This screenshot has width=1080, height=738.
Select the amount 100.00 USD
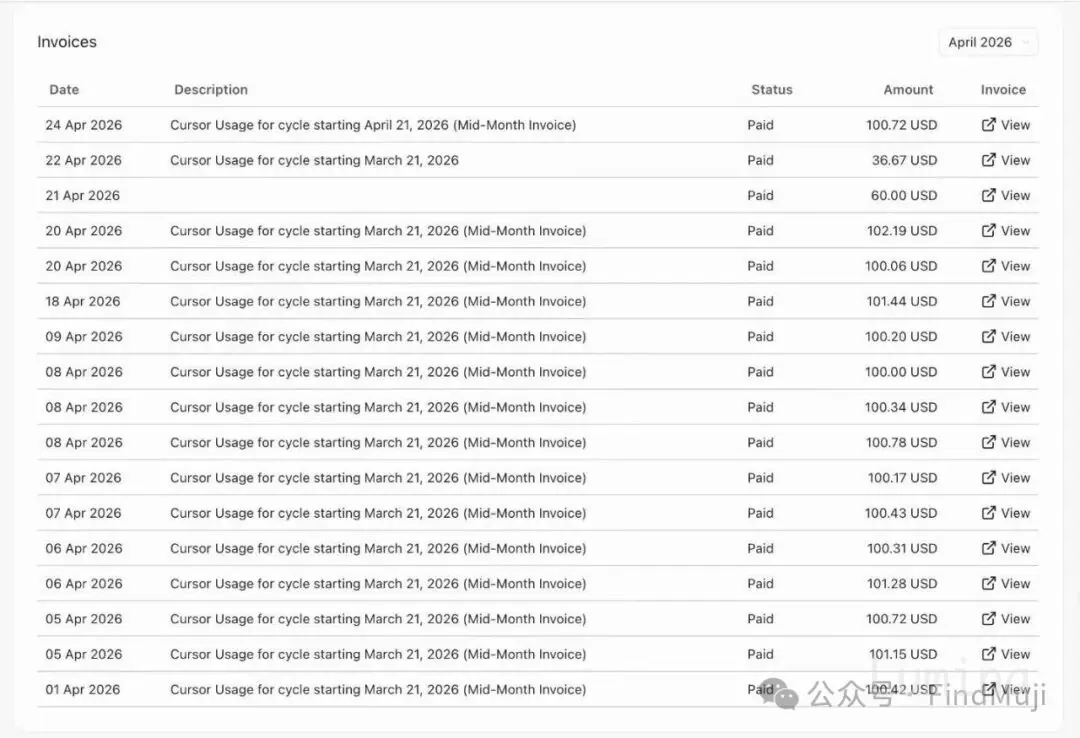[901, 371]
